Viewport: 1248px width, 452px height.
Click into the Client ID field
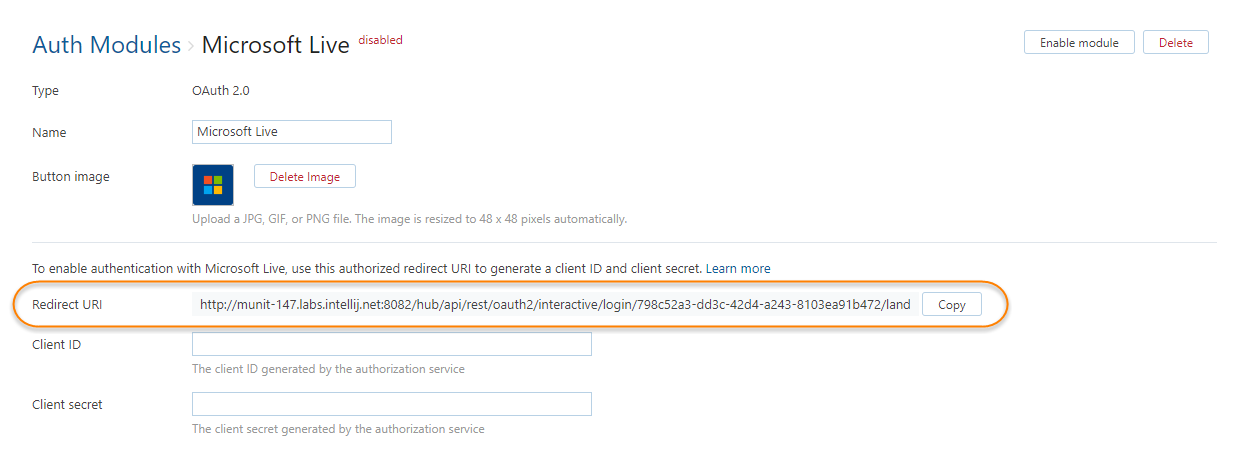[391, 345]
